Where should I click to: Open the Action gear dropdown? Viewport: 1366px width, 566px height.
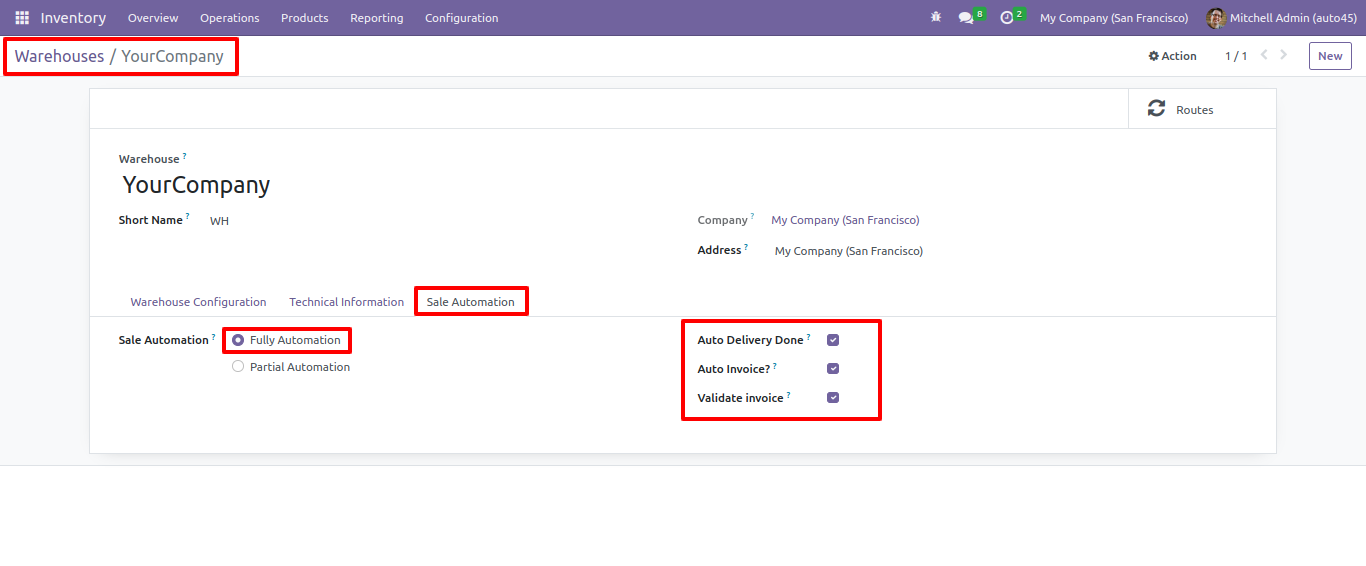1172,56
